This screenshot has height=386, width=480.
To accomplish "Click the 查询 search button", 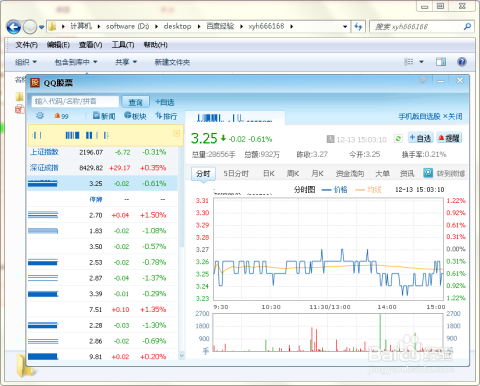I will point(135,102).
